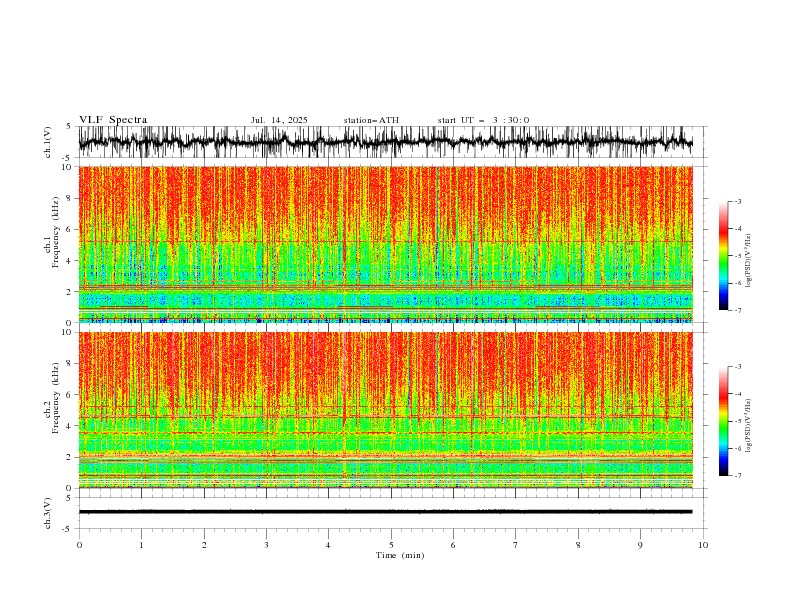
Task: Click the "3" tick on the time axis
Action: 266,545
